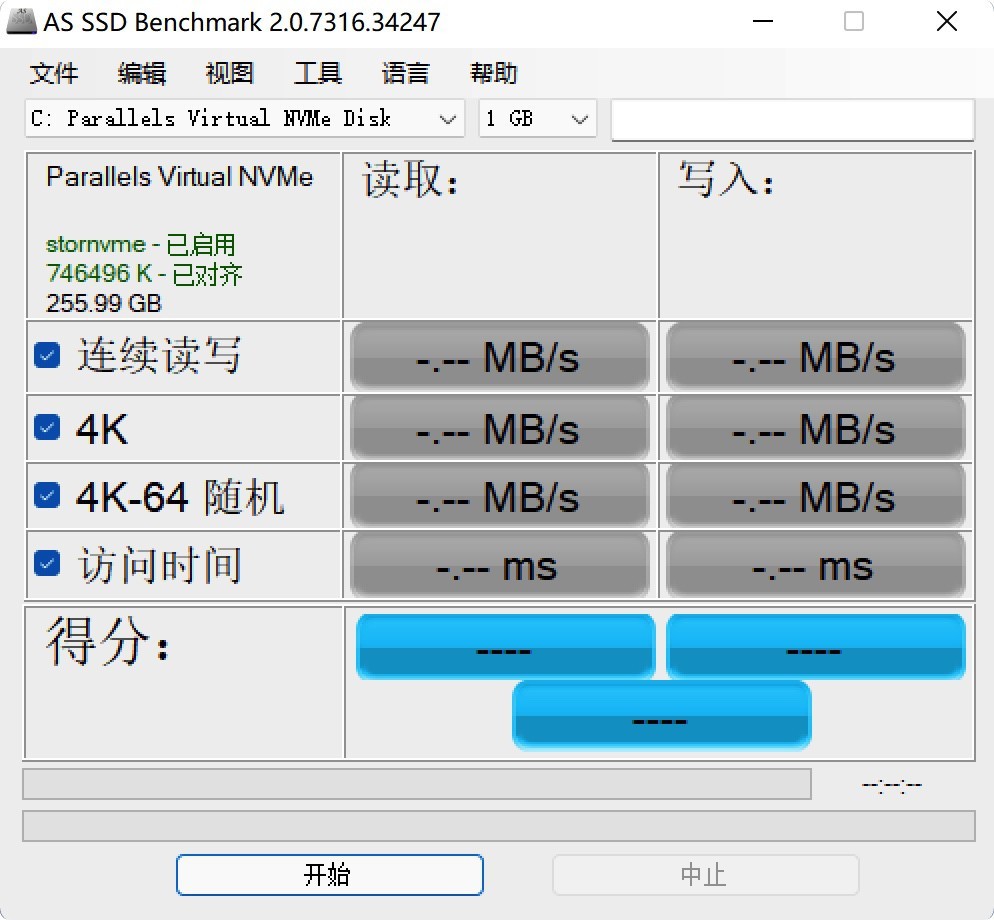Switch language via the 语言 menu

click(404, 72)
